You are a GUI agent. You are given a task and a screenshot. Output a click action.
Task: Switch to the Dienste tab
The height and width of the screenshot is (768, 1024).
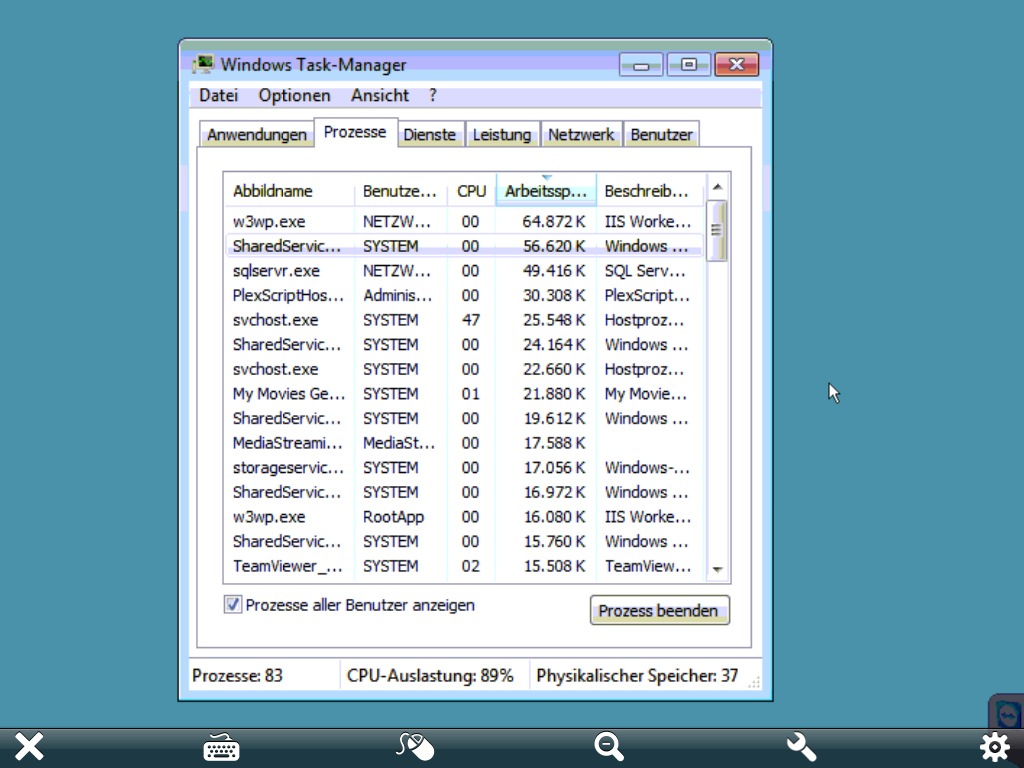click(x=430, y=135)
